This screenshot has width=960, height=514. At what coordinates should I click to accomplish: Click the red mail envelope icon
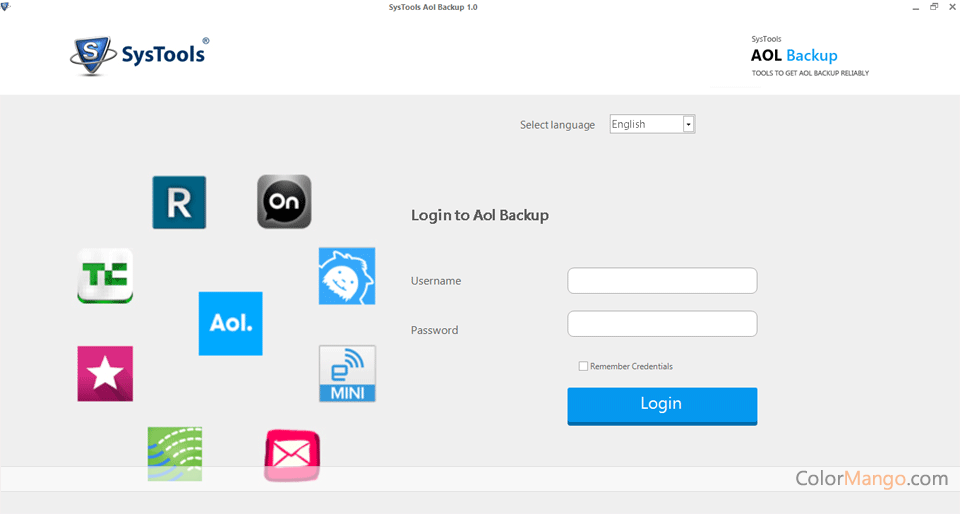[292, 455]
